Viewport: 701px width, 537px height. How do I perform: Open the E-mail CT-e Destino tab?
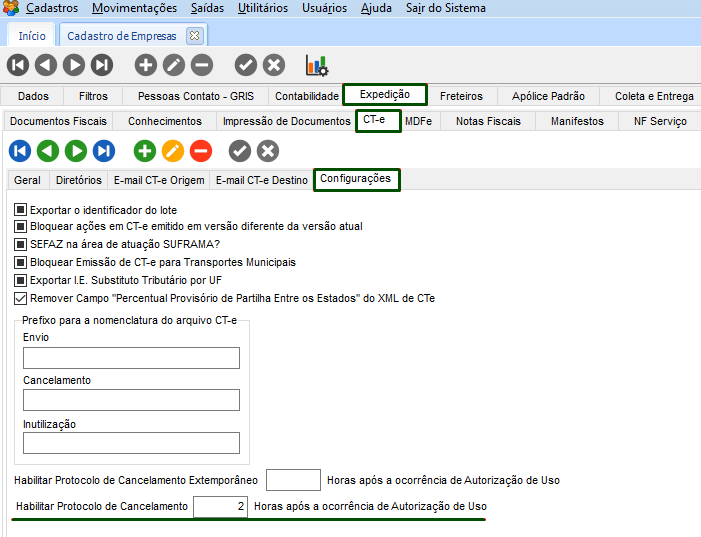(x=262, y=180)
